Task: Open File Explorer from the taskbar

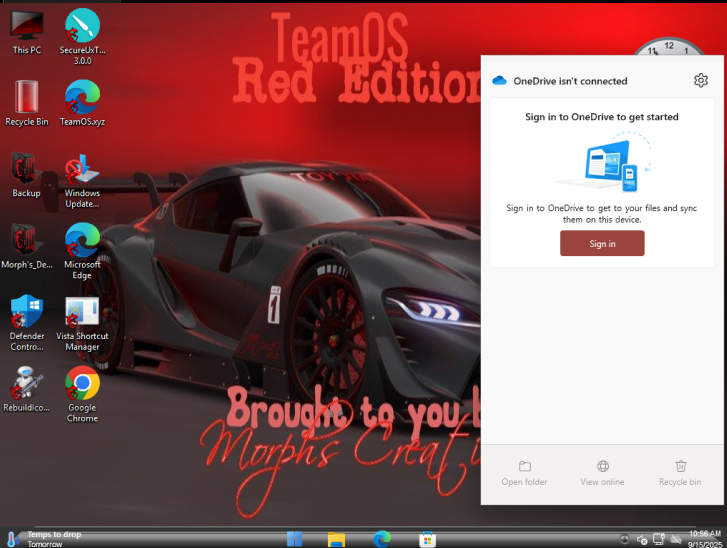Action: [336, 539]
